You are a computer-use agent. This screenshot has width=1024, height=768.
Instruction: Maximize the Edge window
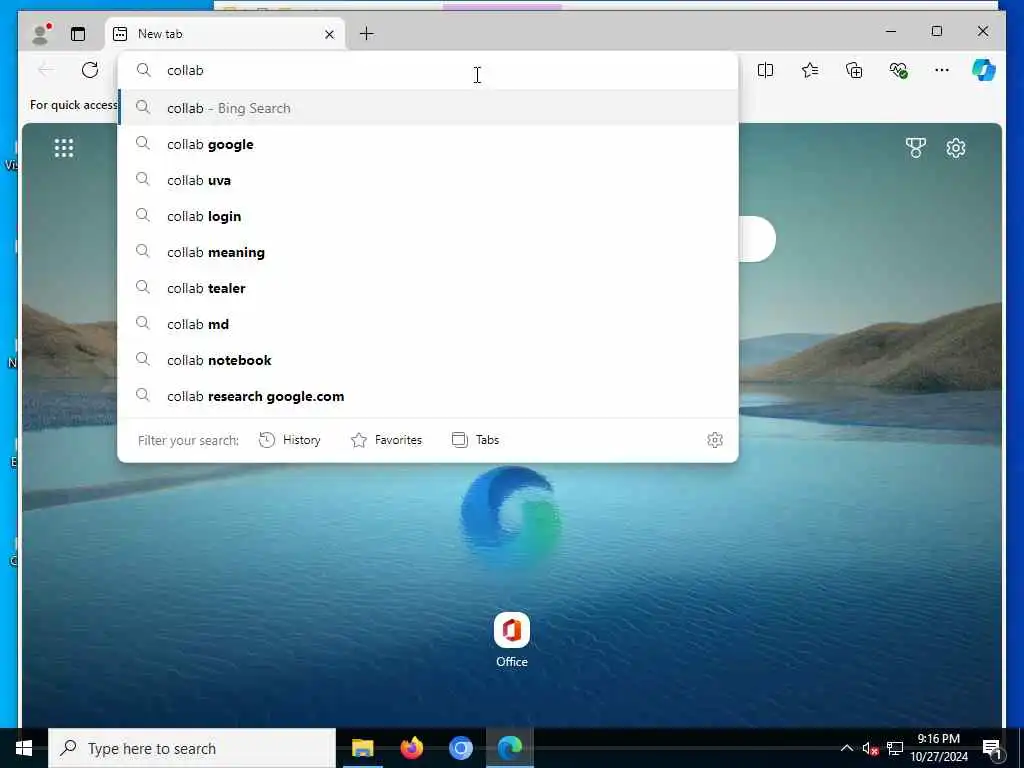click(x=936, y=31)
